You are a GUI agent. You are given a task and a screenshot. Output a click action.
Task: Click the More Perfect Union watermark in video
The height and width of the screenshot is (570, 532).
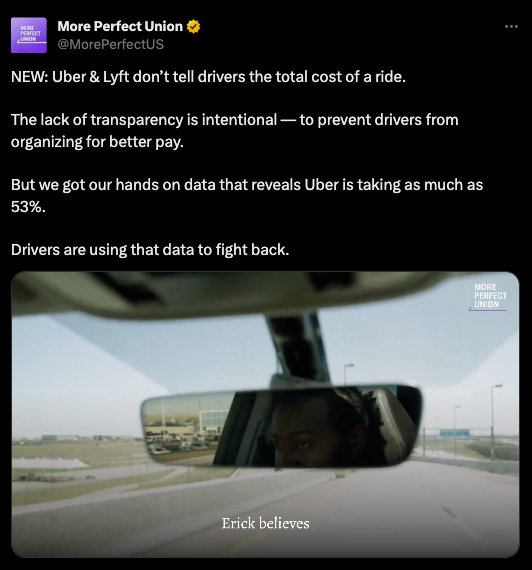click(488, 297)
